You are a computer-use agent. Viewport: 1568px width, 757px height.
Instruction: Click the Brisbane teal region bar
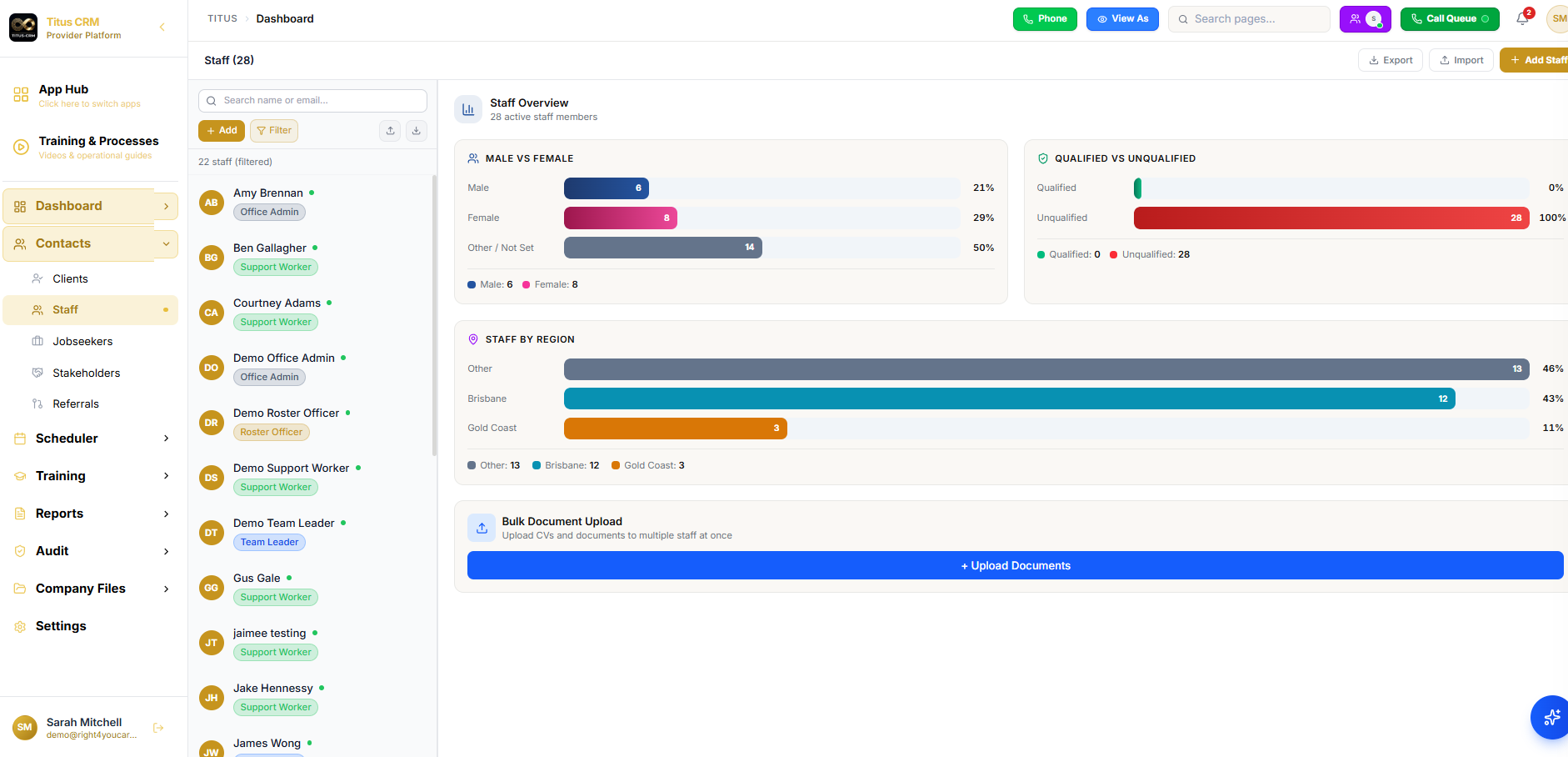pos(1010,399)
